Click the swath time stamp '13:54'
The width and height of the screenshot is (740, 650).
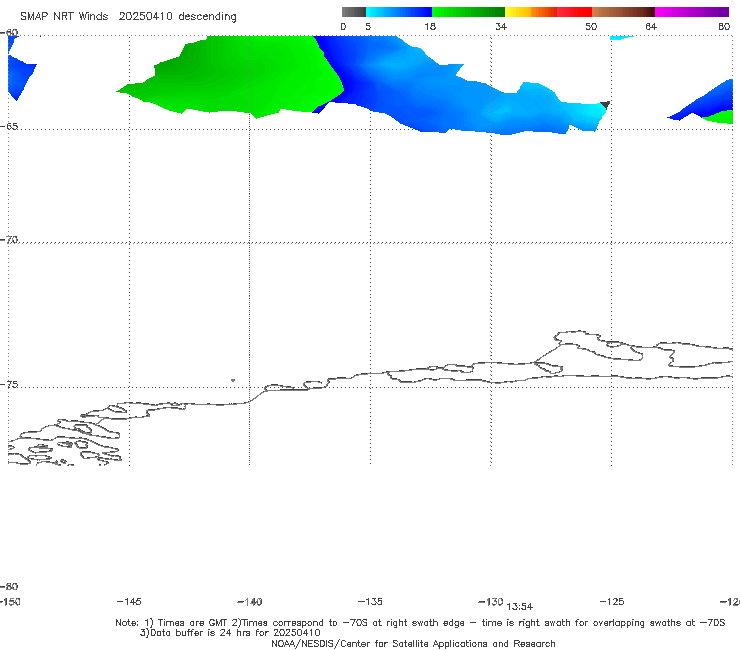(520, 607)
